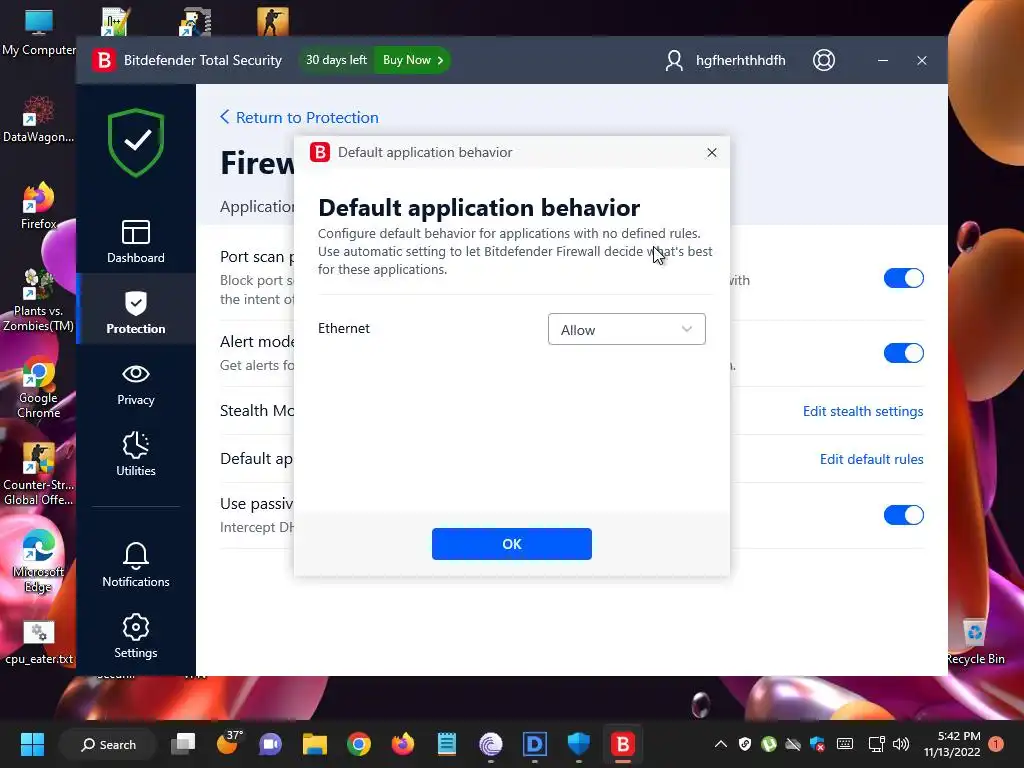The width and height of the screenshot is (1024, 768).
Task: Open the Windows Start menu
Action: [32, 744]
